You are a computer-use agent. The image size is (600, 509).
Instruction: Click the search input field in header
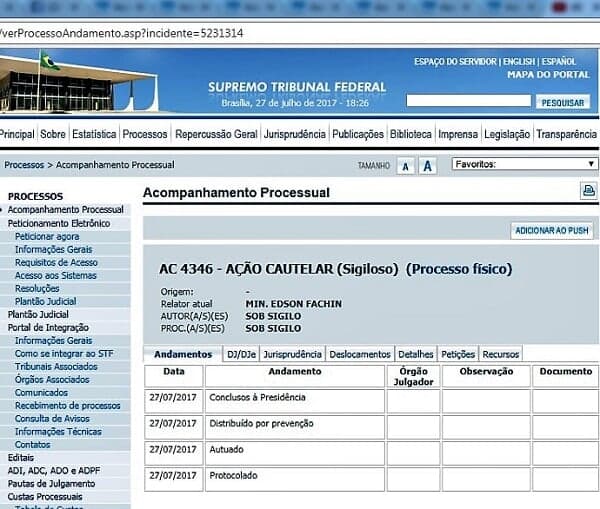467,101
